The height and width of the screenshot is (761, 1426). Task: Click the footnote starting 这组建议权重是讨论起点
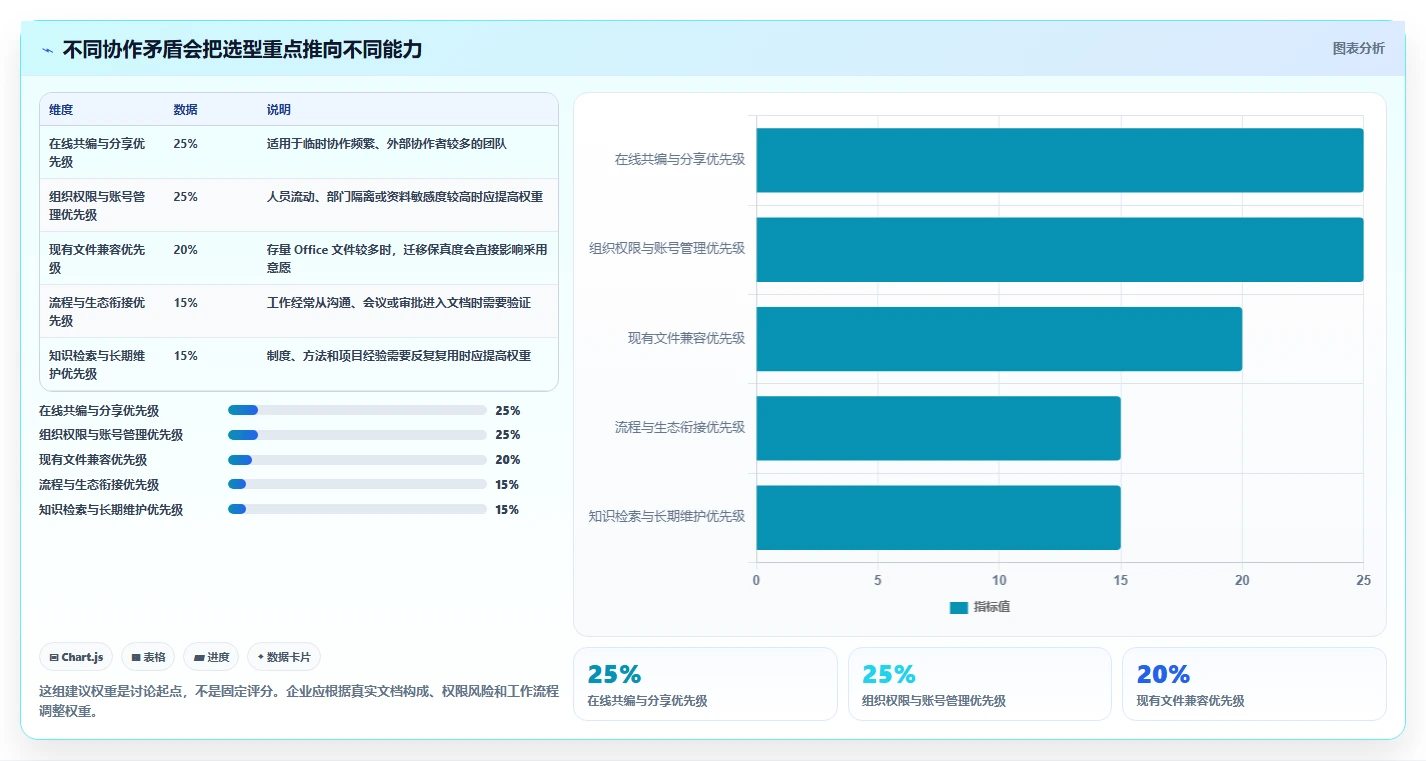point(299,701)
